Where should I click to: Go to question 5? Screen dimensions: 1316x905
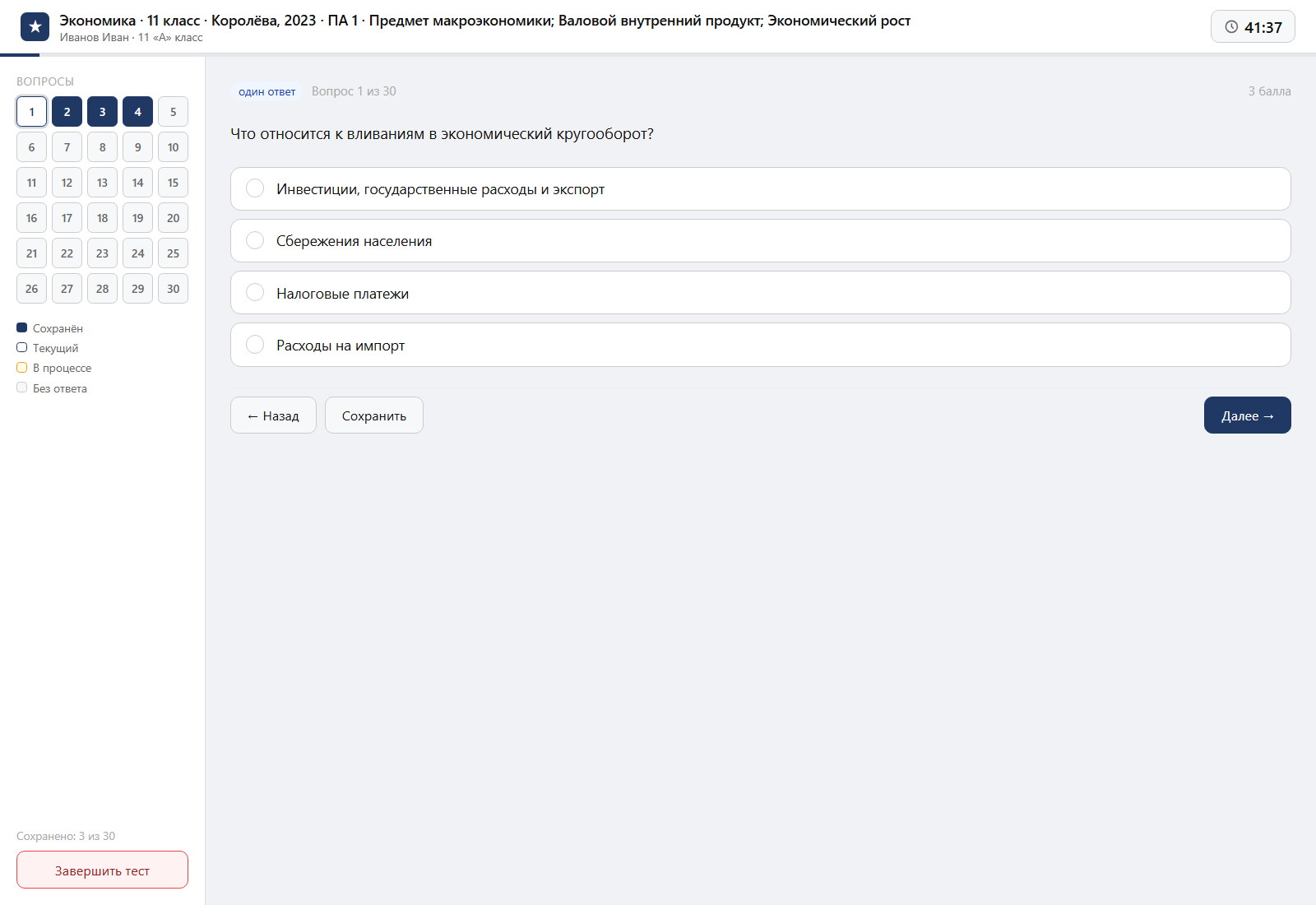[x=173, y=112]
